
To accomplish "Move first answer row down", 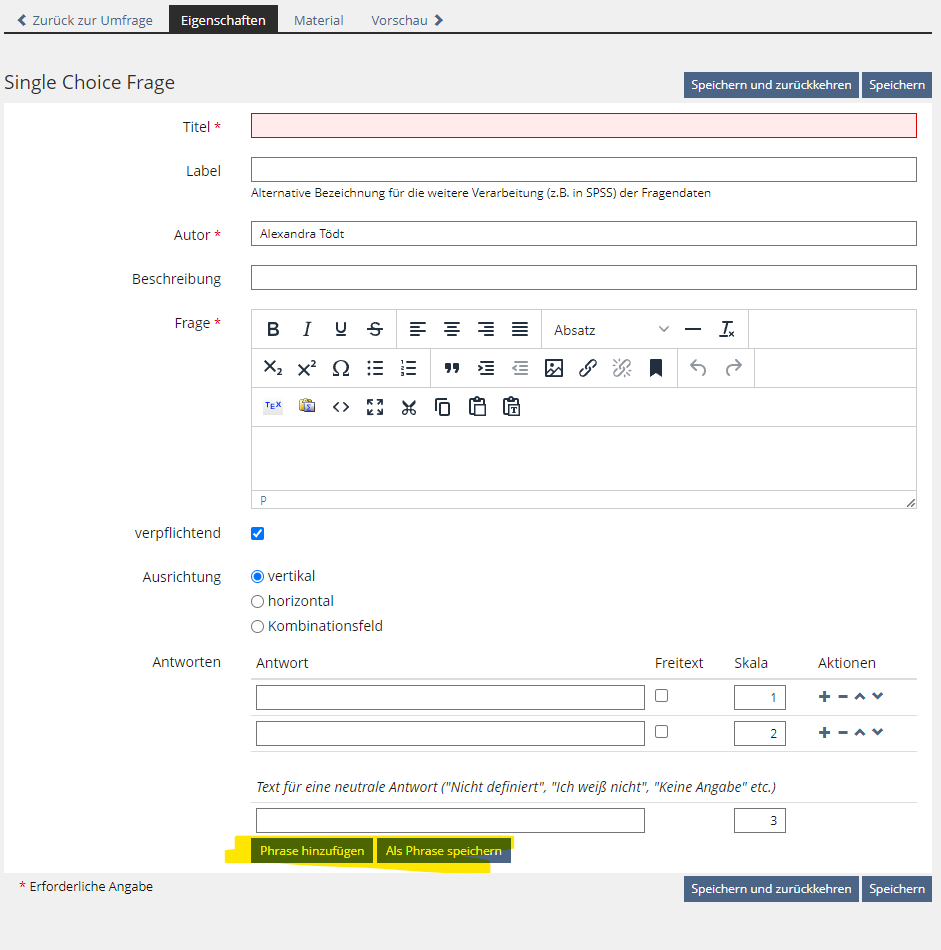I will pyautogui.click(x=877, y=696).
